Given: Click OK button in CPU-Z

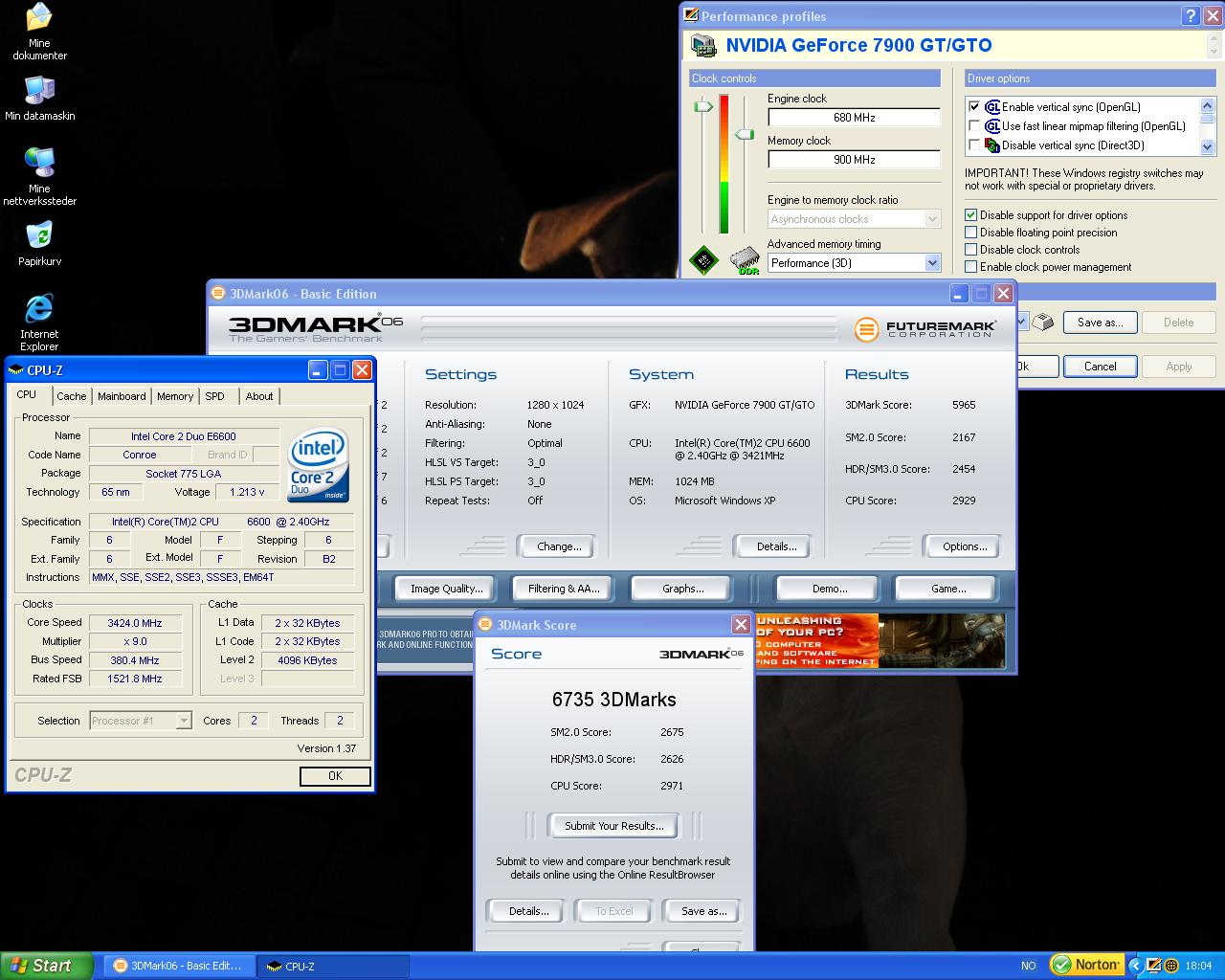Looking at the screenshot, I should [x=335, y=776].
